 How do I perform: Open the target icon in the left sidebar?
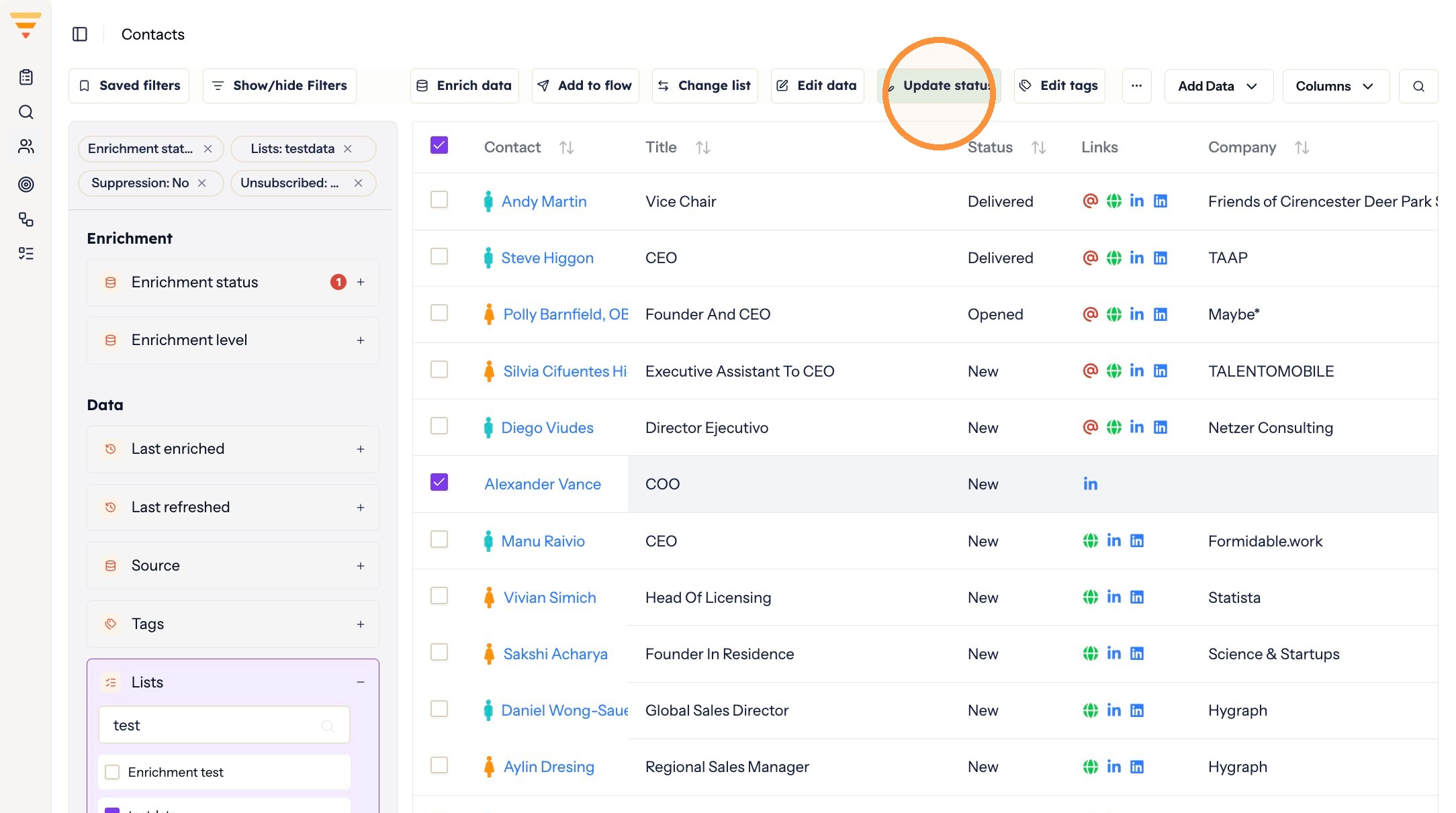26,184
